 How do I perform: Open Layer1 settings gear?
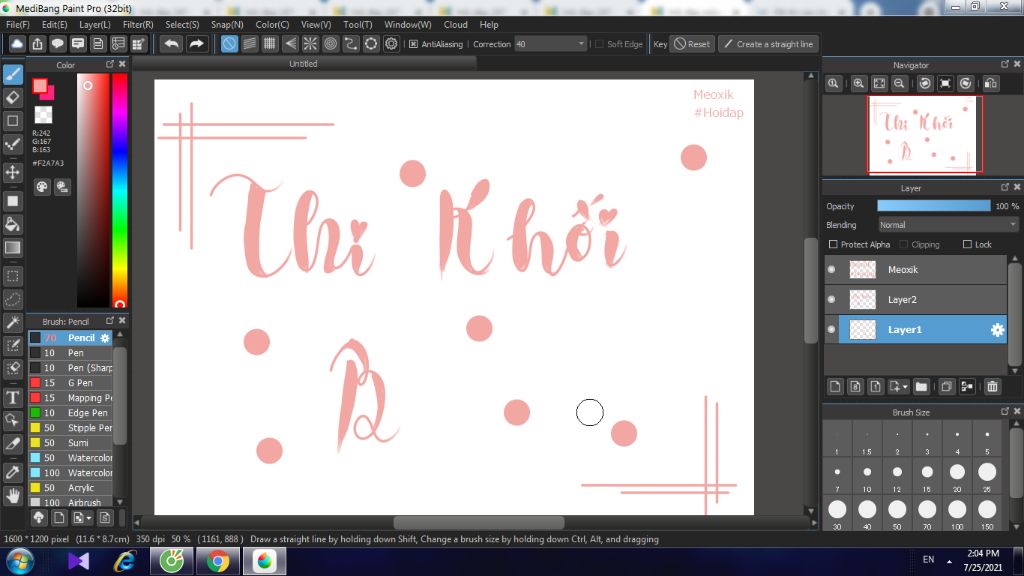coord(997,330)
